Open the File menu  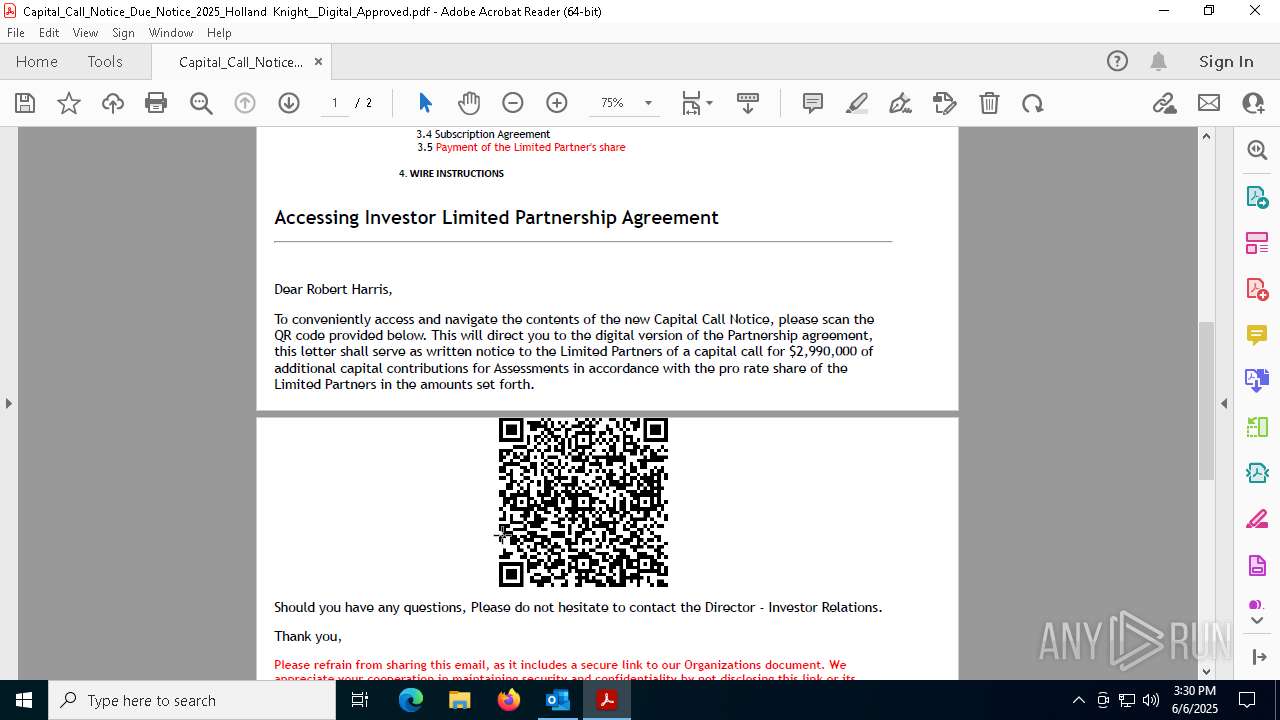[16, 32]
